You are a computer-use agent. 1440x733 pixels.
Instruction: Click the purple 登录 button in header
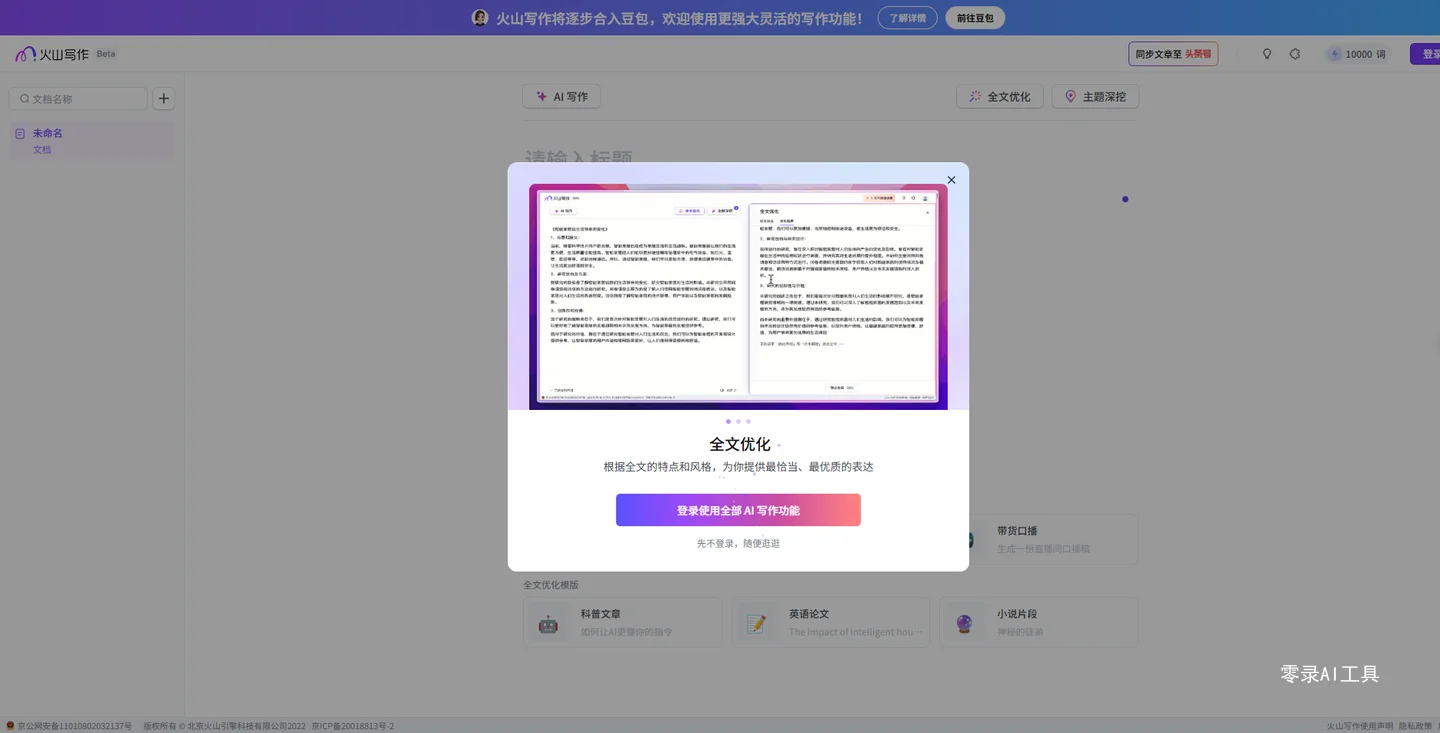click(1425, 54)
